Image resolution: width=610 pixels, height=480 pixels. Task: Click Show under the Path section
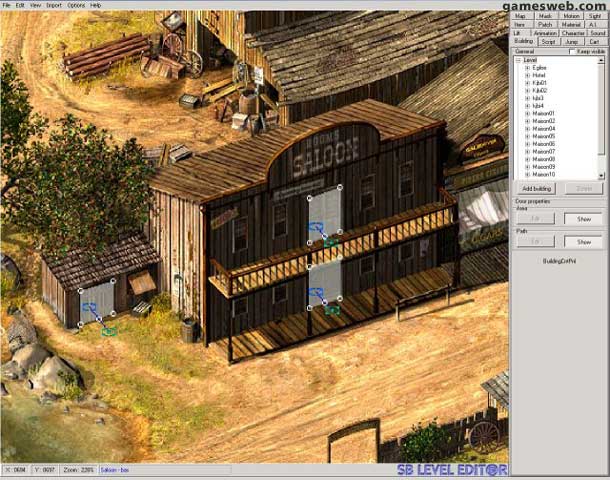584,241
